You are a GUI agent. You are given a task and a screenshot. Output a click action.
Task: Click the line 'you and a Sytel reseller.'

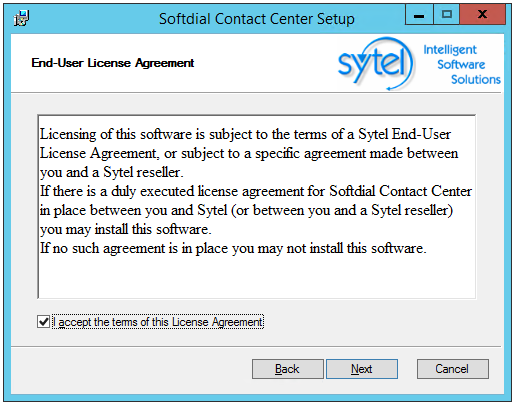click(112, 172)
